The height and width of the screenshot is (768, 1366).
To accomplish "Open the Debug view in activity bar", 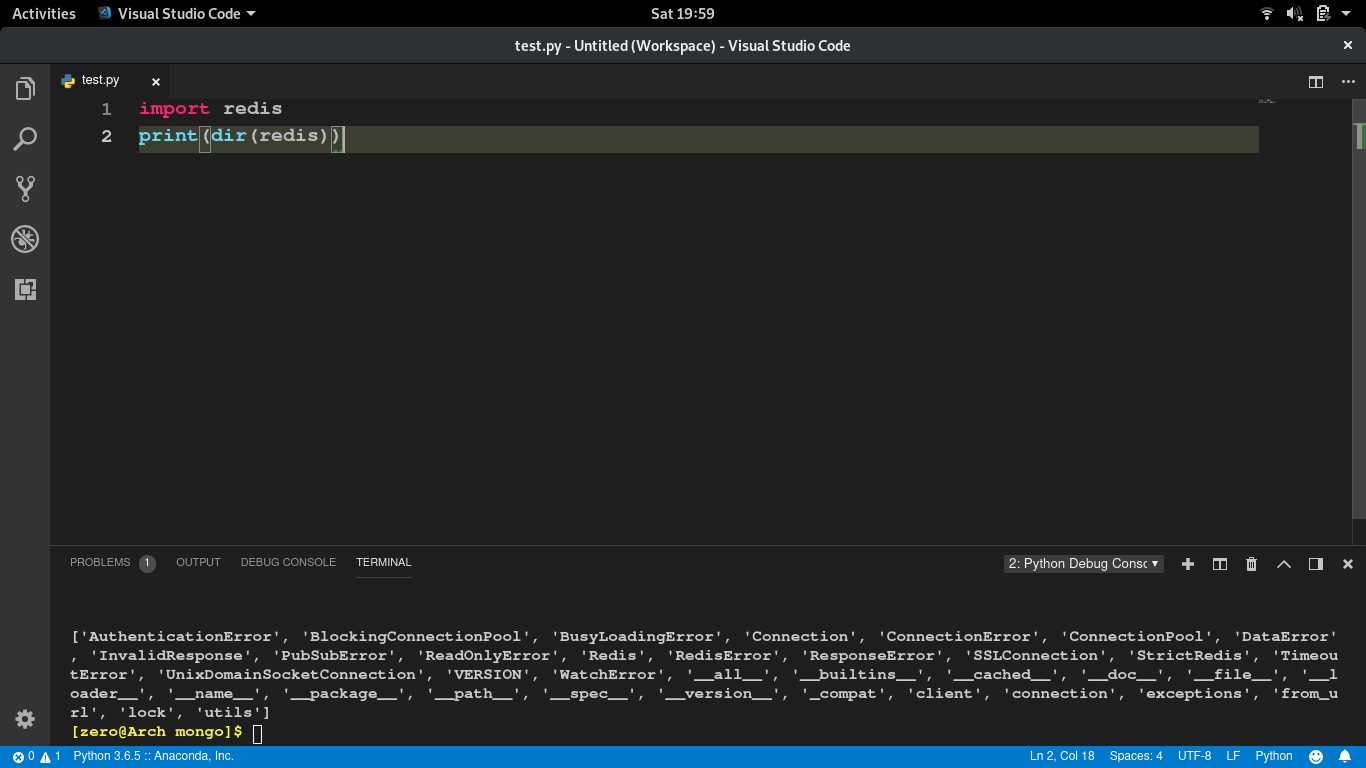I will coord(25,239).
